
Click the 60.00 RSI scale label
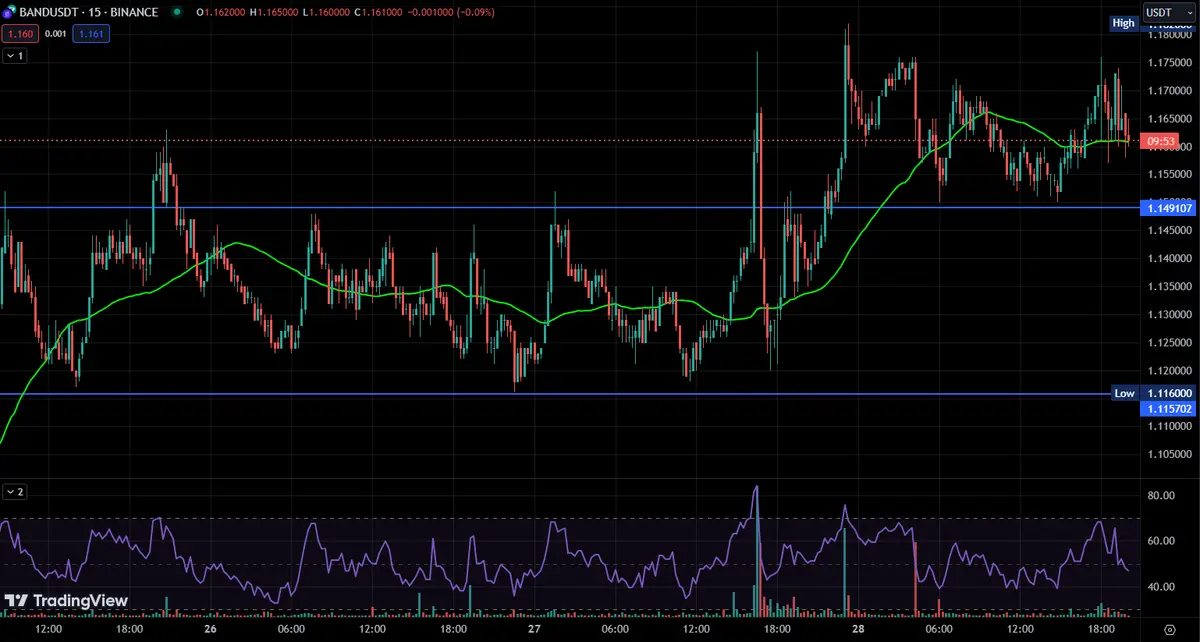click(1160, 541)
